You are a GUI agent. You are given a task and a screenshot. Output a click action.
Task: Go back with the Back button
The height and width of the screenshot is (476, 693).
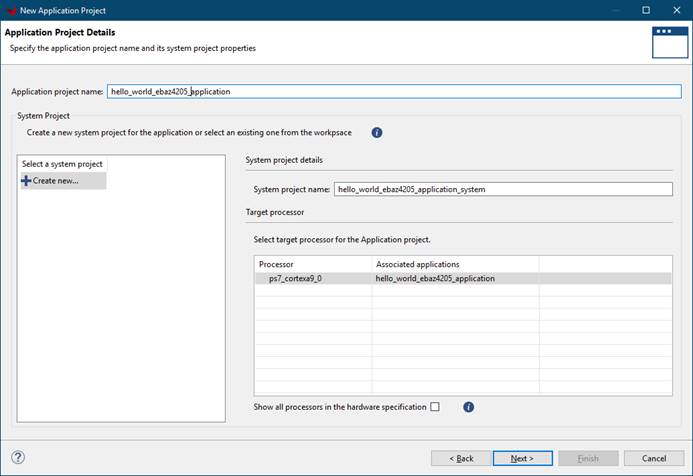tap(460, 458)
